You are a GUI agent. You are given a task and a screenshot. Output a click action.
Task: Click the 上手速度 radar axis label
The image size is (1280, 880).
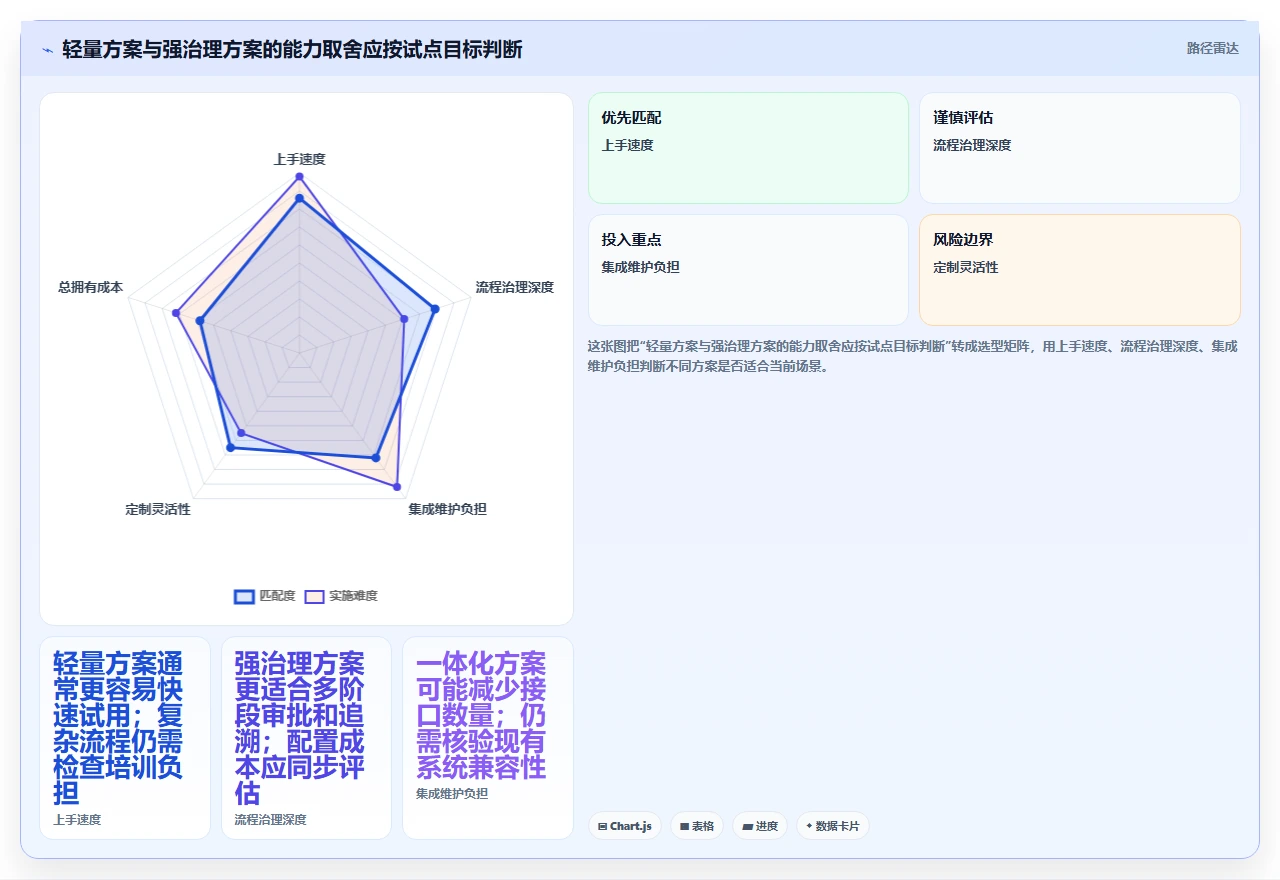[299, 159]
